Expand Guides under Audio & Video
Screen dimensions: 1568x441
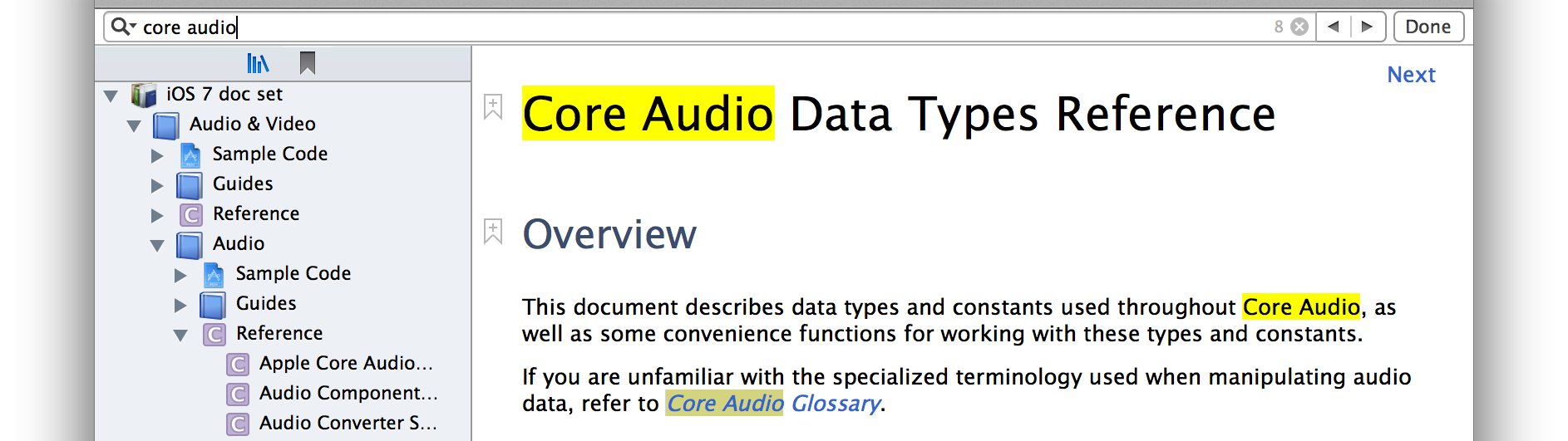click(157, 185)
